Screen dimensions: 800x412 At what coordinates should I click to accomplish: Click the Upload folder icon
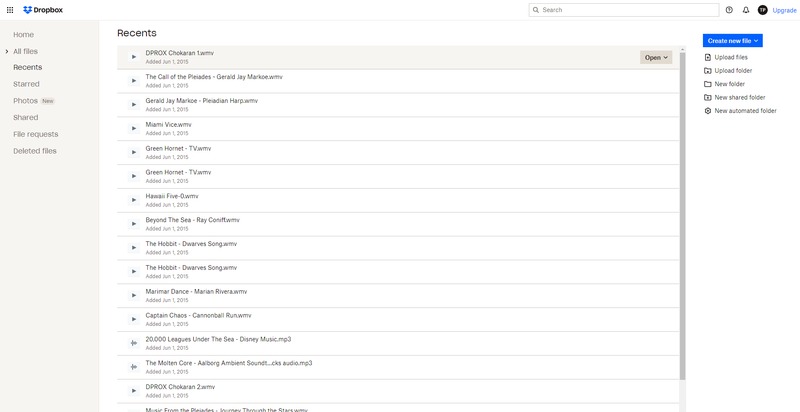pos(707,70)
